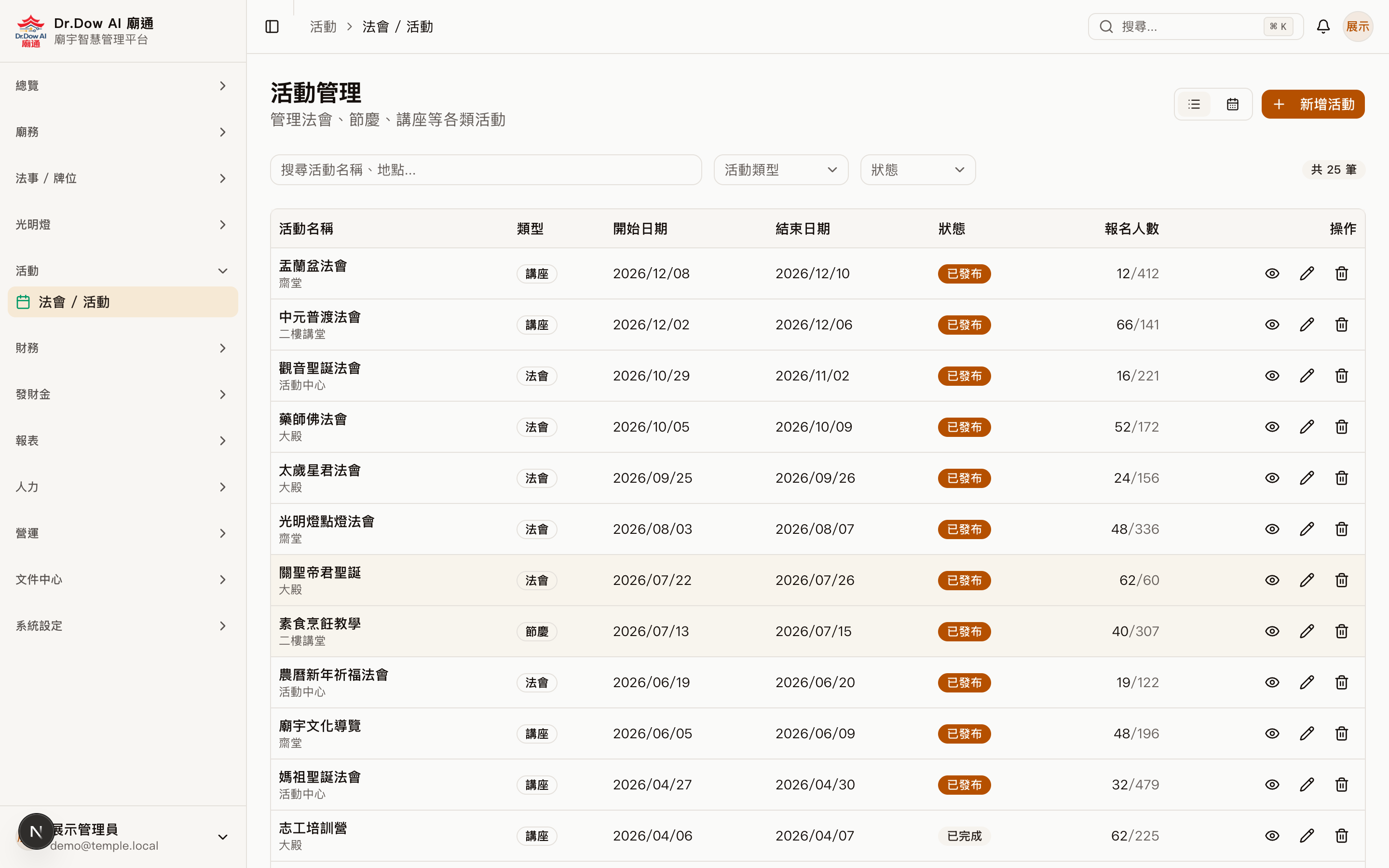Click the activity search input field

click(x=486, y=169)
